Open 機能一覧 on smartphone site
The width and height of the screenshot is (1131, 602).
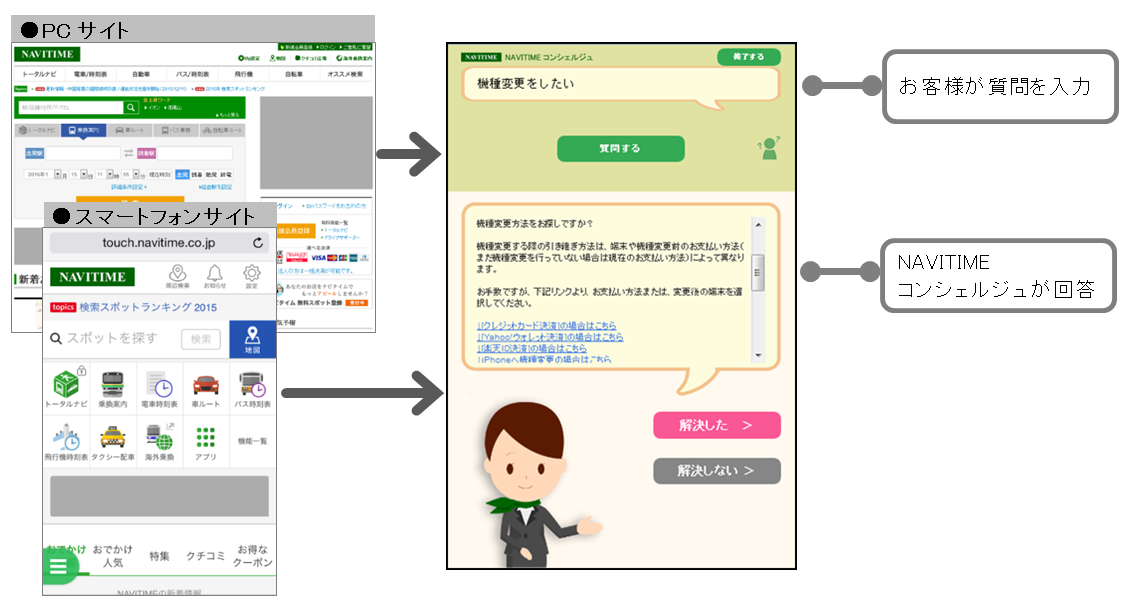click(x=252, y=441)
